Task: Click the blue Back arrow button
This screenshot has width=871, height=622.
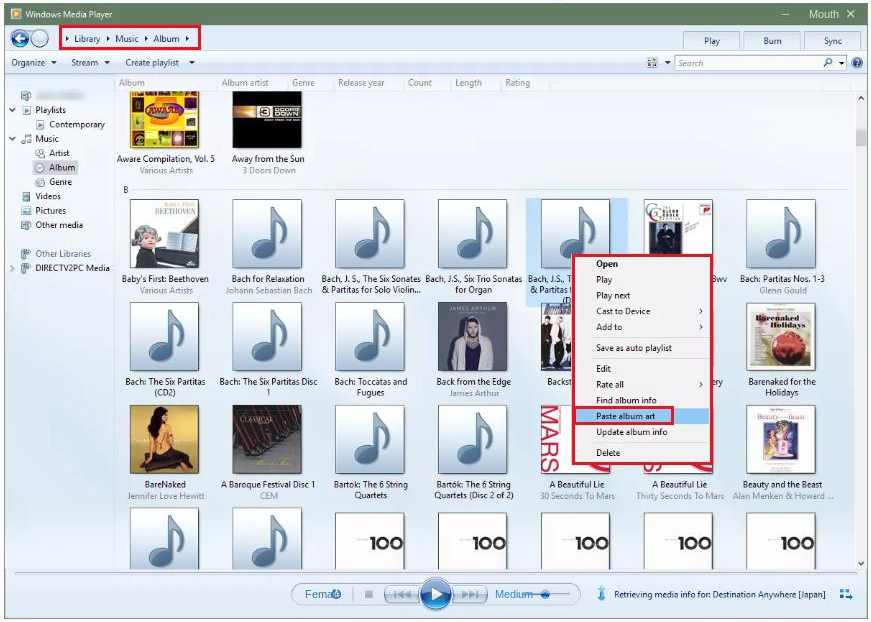Action: click(x=19, y=39)
